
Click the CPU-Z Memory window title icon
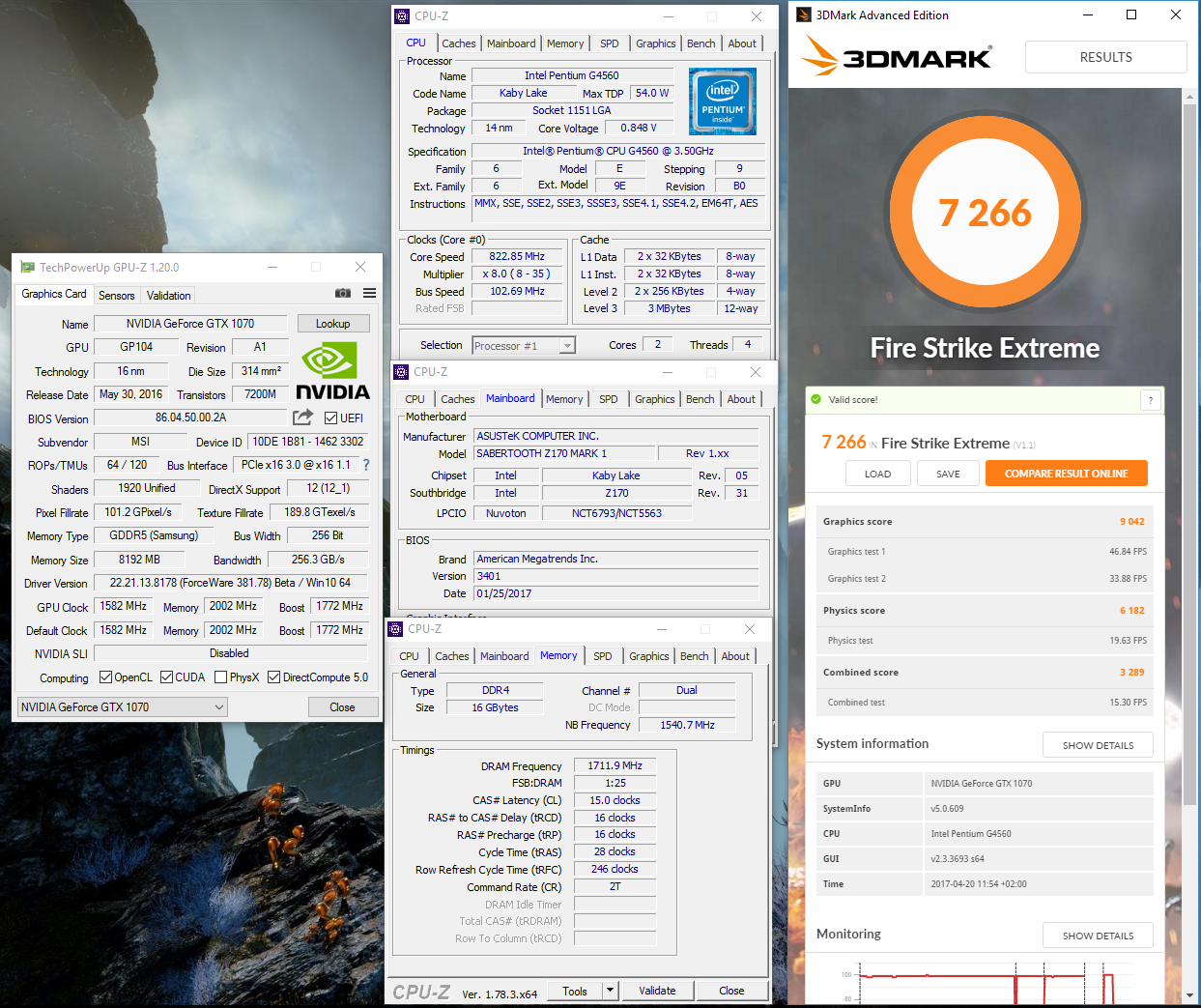[395, 629]
